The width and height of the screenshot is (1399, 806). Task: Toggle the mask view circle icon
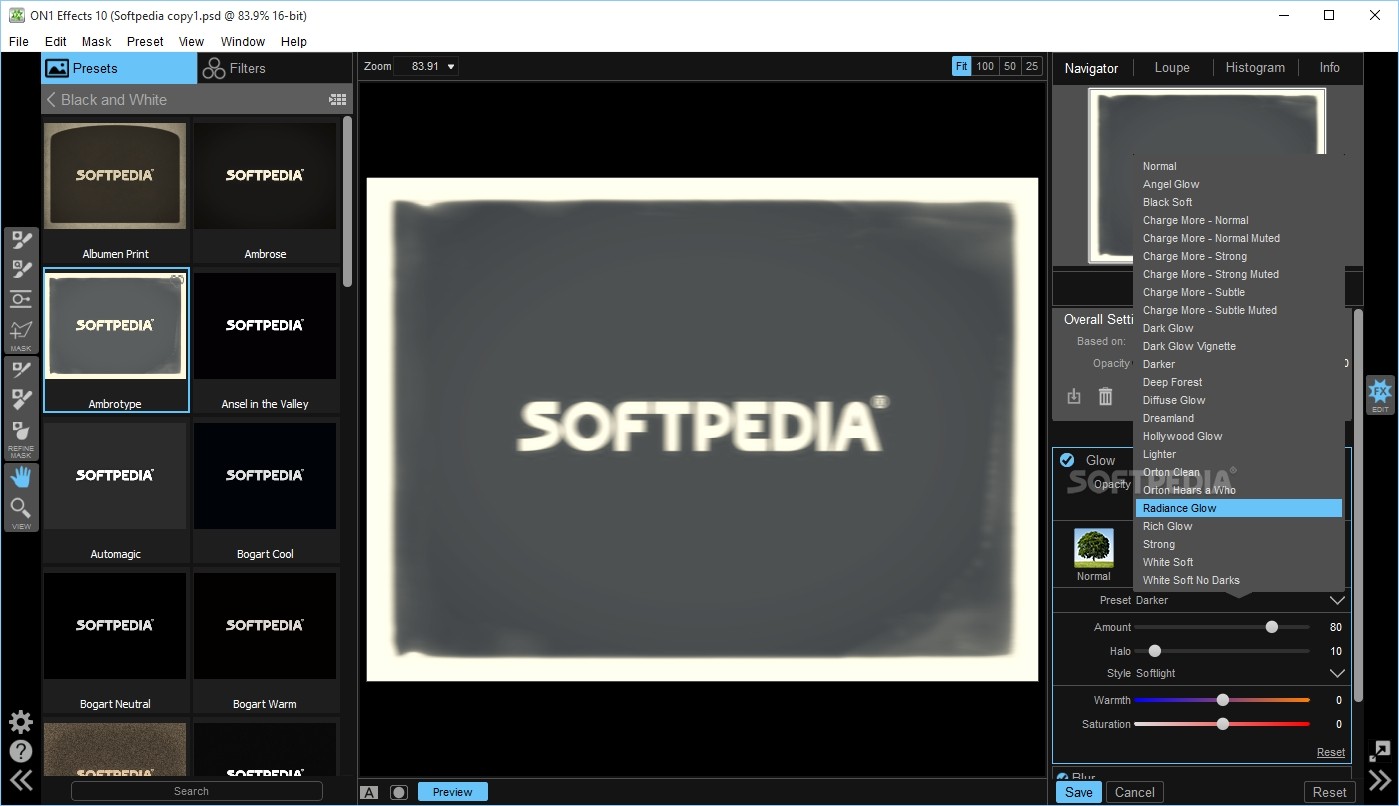pos(399,792)
